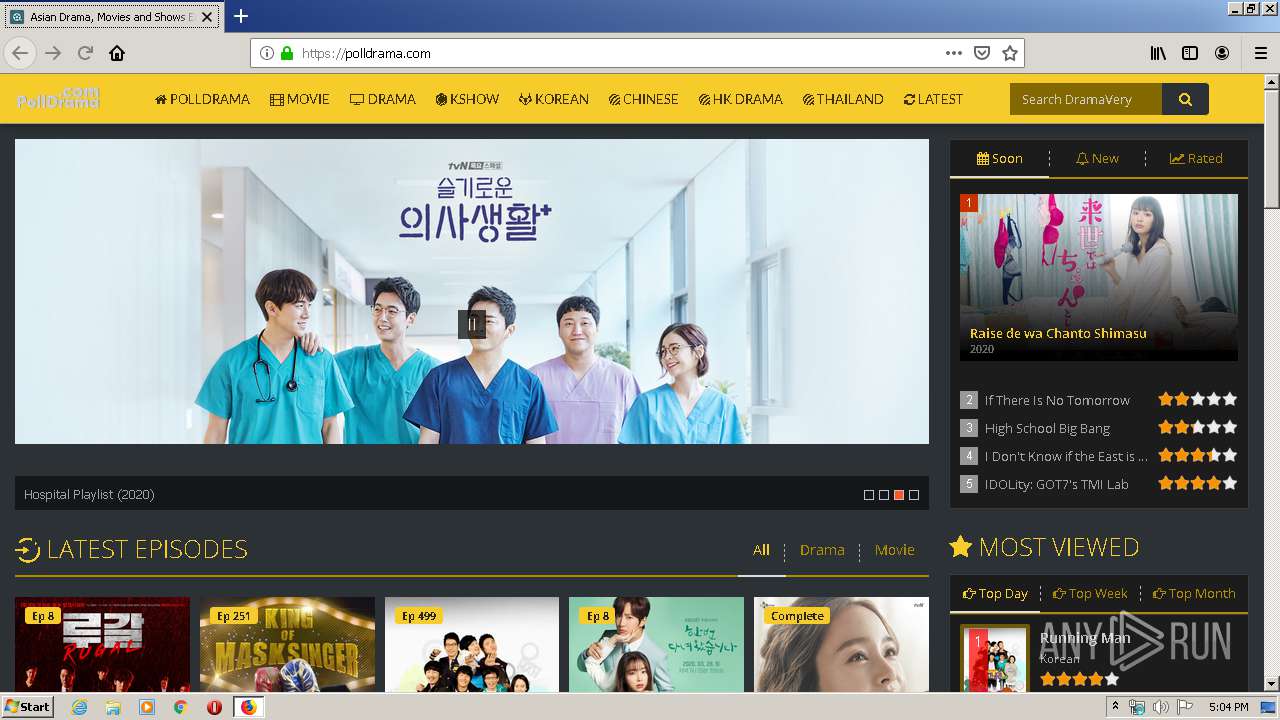Screen dimensions: 1280x720
Task: Select third active slider indicator dot
Action: tap(899, 495)
